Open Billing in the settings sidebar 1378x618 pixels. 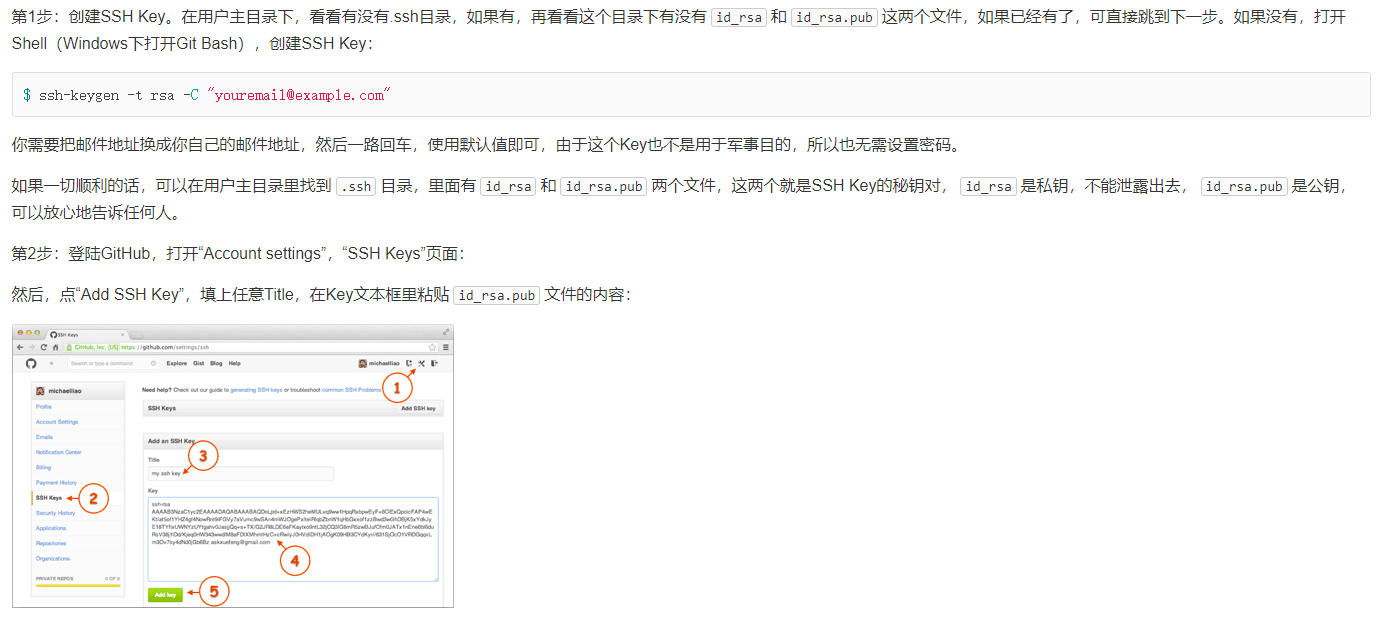tap(43, 467)
